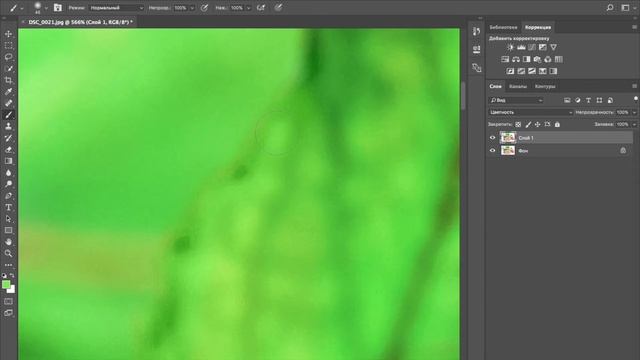The image size is (640, 360).
Task: Open the brush preset picker arrow
Action: (x=46, y=8)
